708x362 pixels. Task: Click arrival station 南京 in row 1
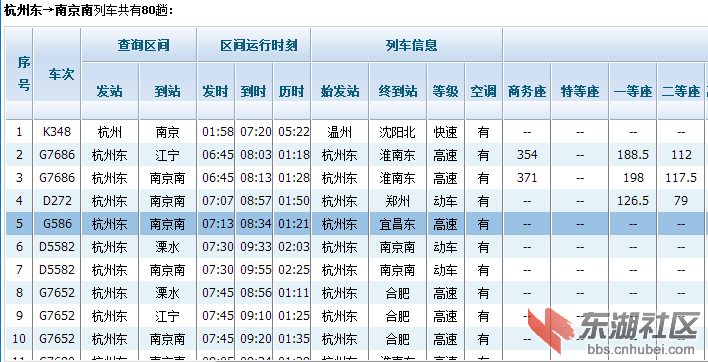(x=168, y=132)
